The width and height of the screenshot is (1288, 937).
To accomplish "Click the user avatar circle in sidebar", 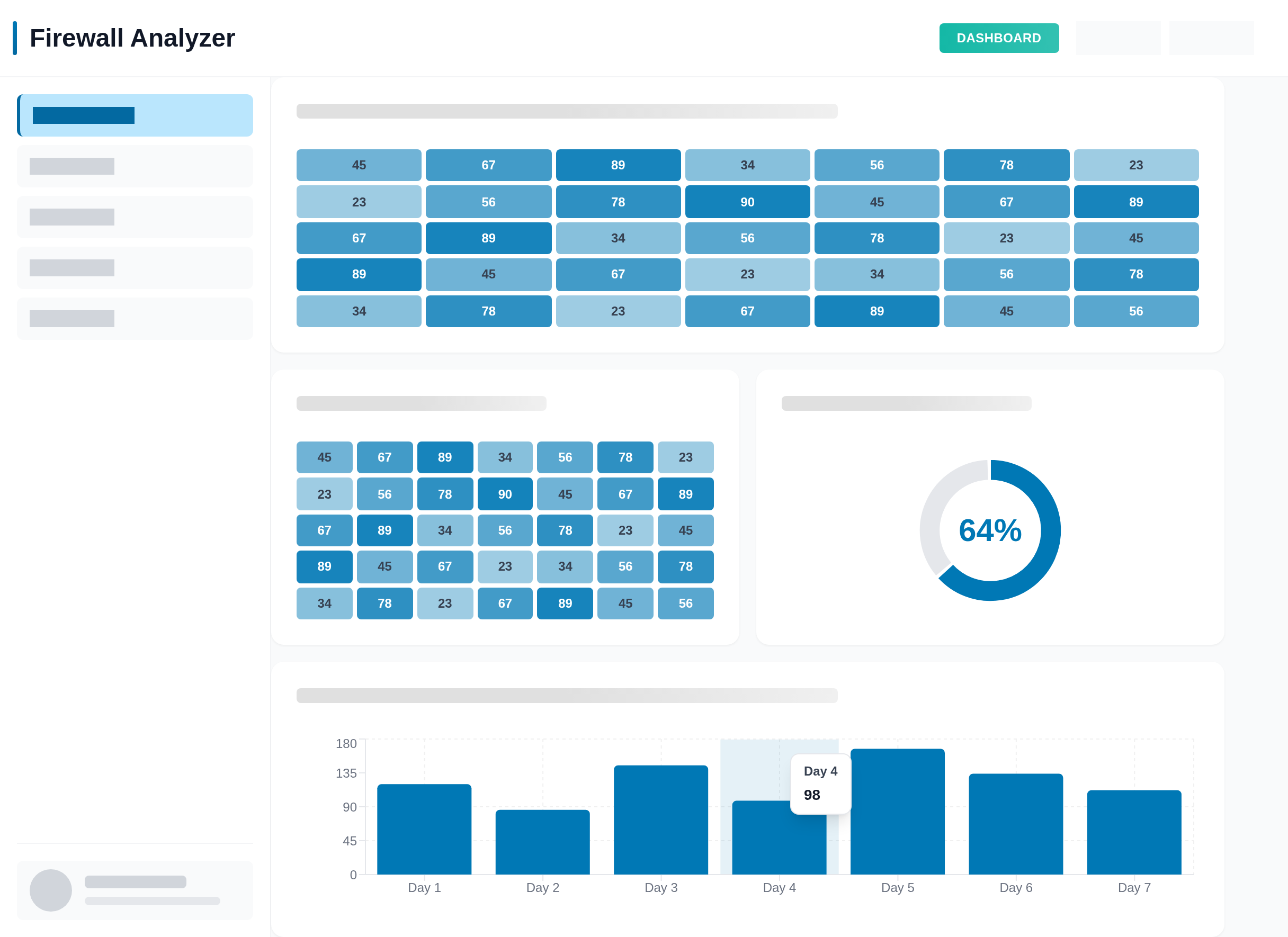I will point(50,890).
